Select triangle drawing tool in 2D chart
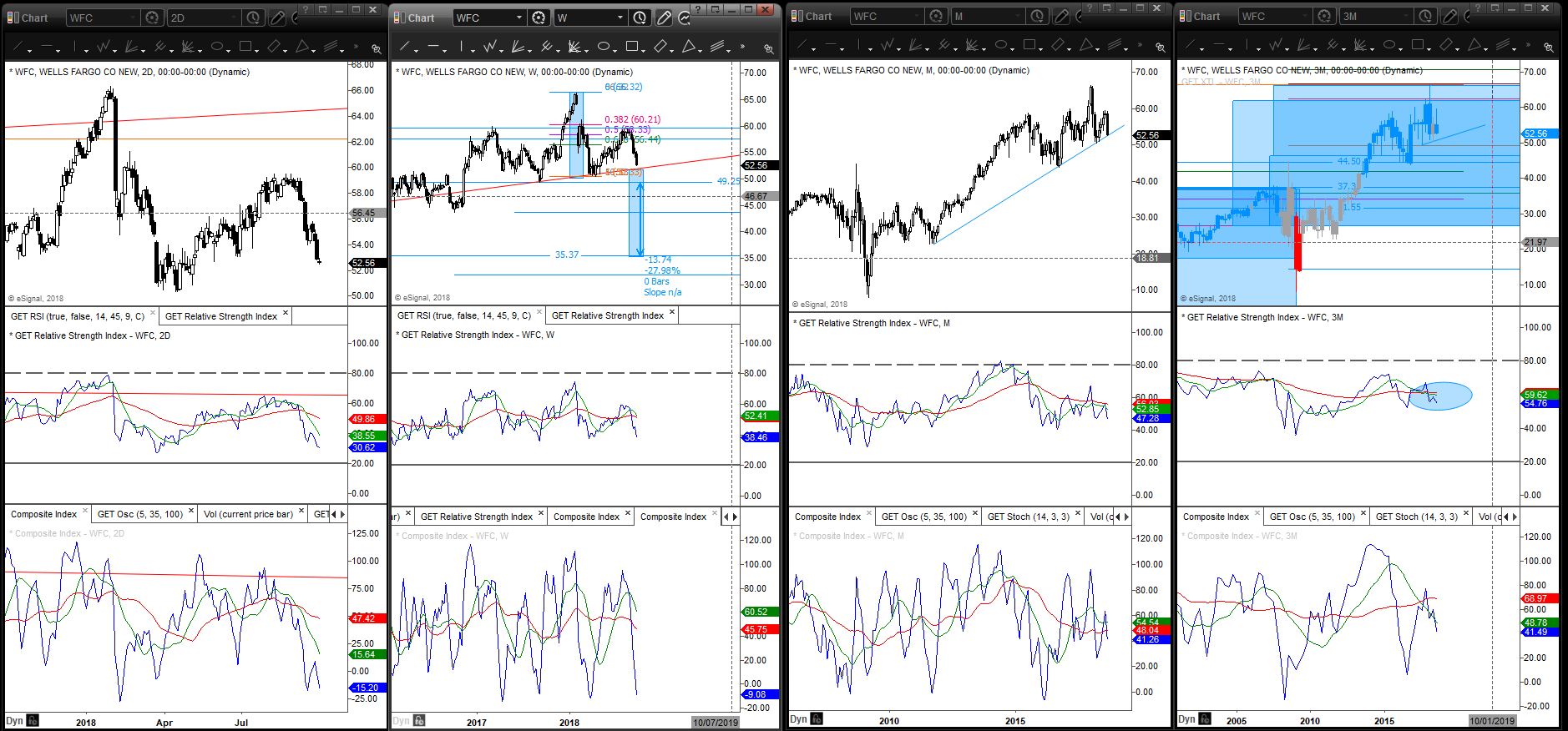Image resolution: width=1568 pixels, height=731 pixels. click(303, 47)
